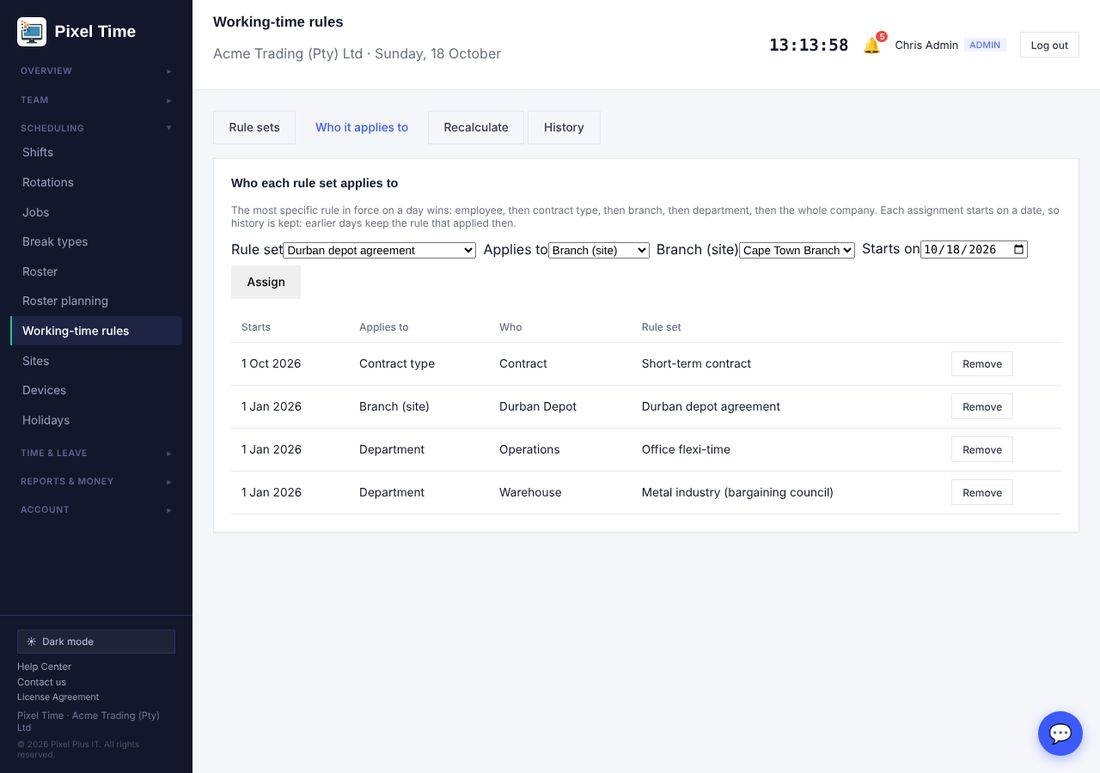This screenshot has width=1100, height=773.
Task: Expand the Account sidebar section
Action: [x=96, y=510]
